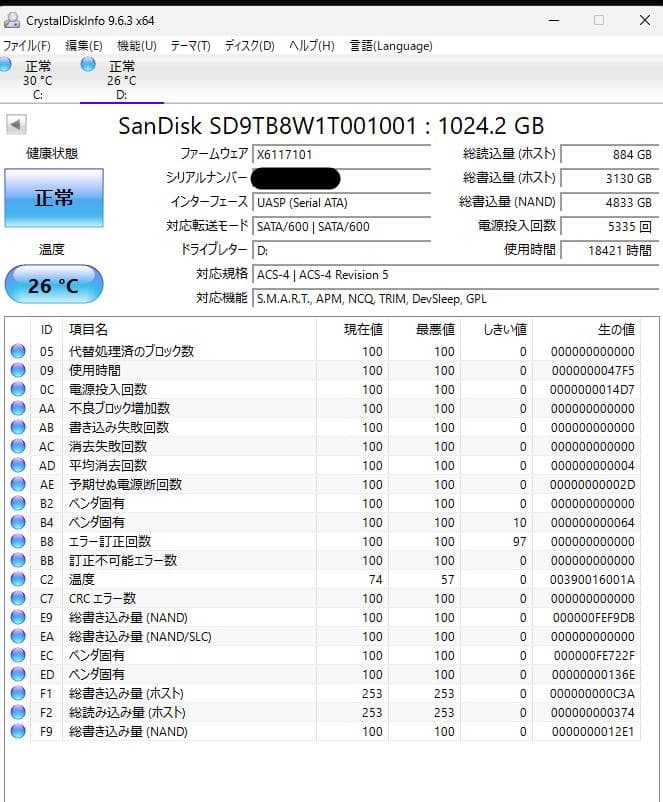Click raw value 0000000014D7

592,390
